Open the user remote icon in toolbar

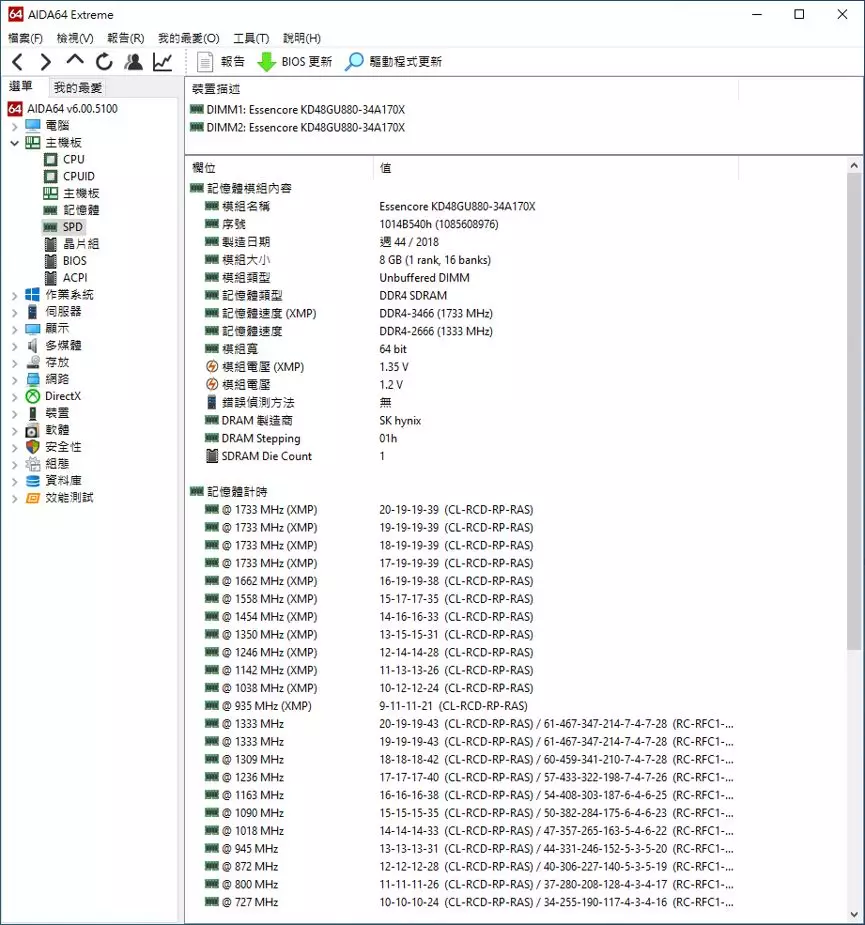click(133, 62)
